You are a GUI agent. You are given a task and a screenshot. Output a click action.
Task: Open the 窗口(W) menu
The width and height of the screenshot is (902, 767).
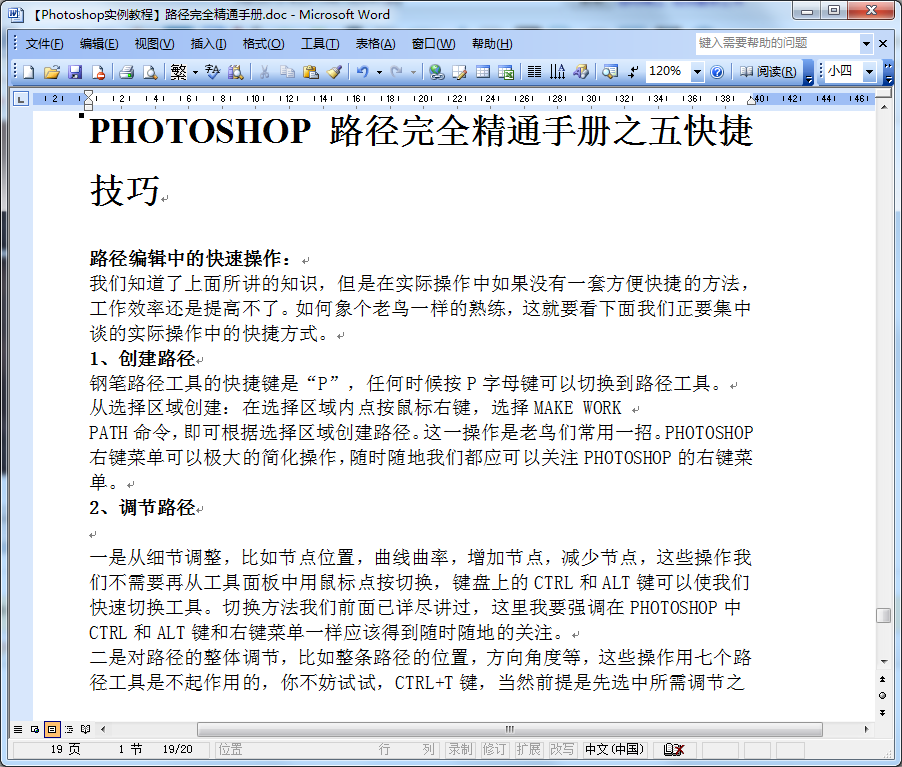coord(433,44)
